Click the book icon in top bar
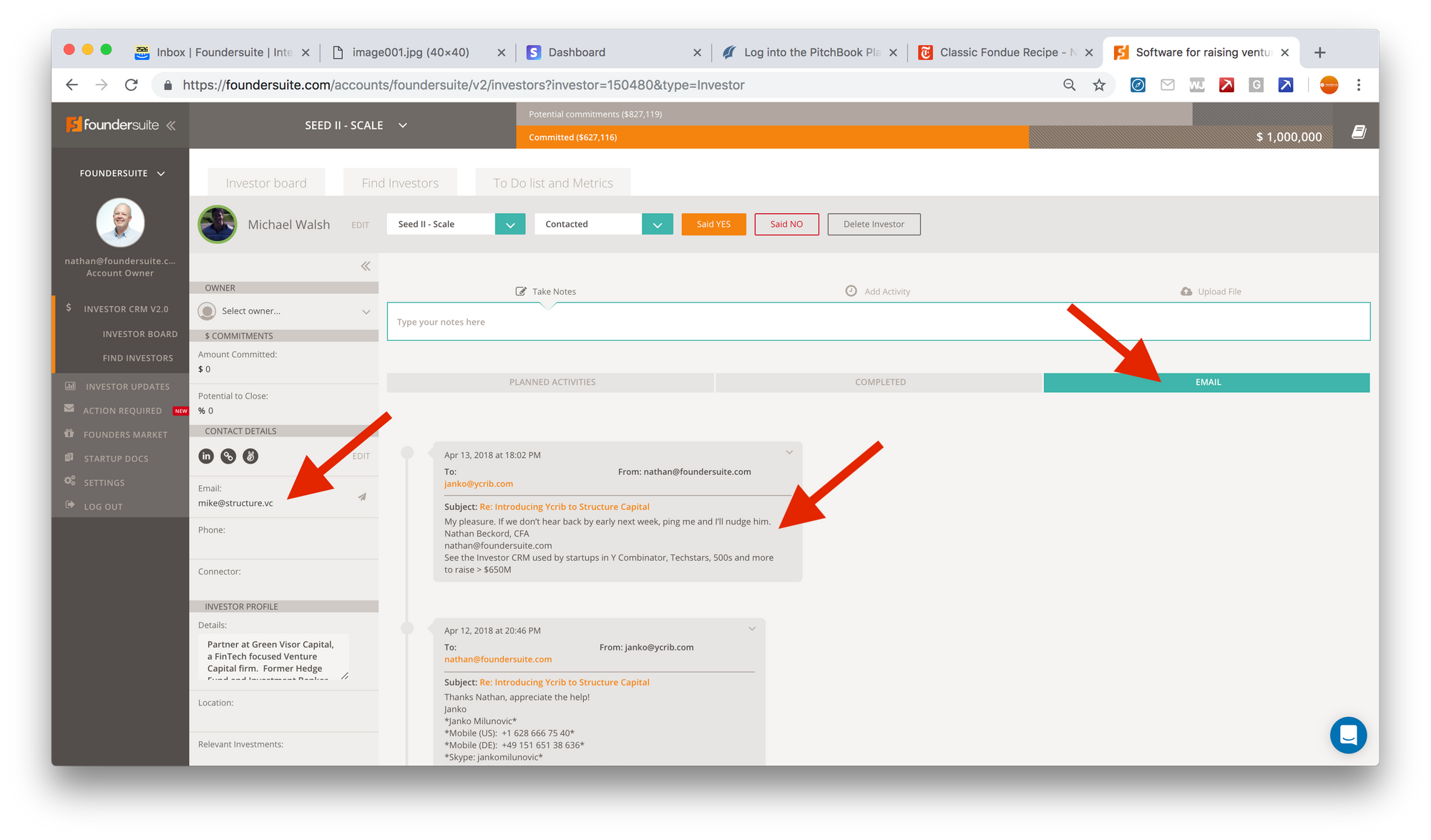 tap(1358, 132)
